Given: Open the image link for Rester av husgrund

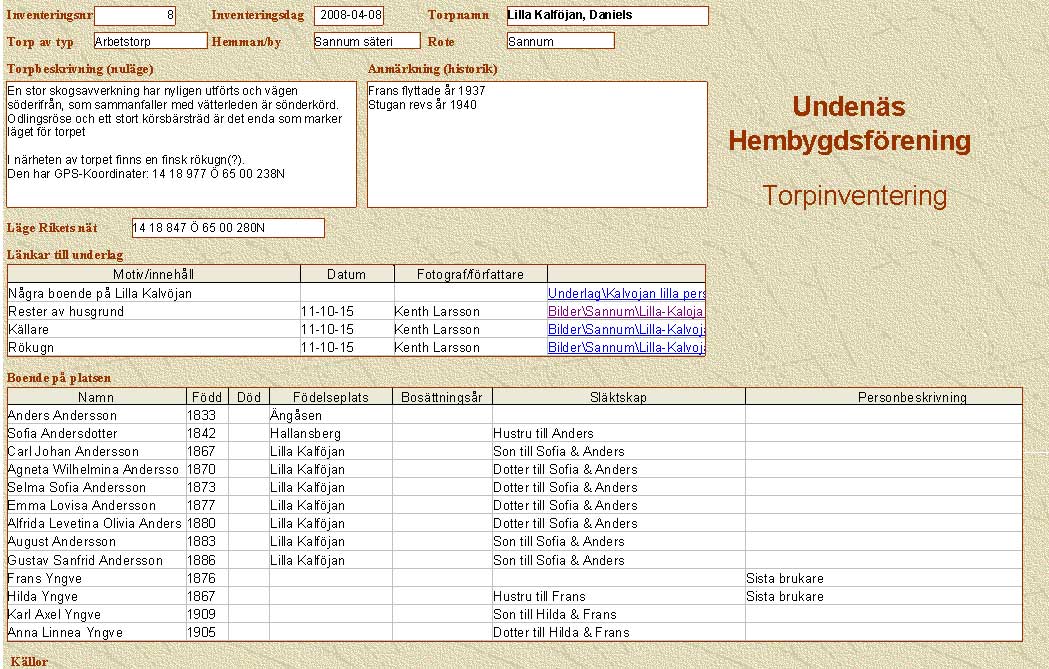Looking at the screenshot, I should (x=626, y=312).
